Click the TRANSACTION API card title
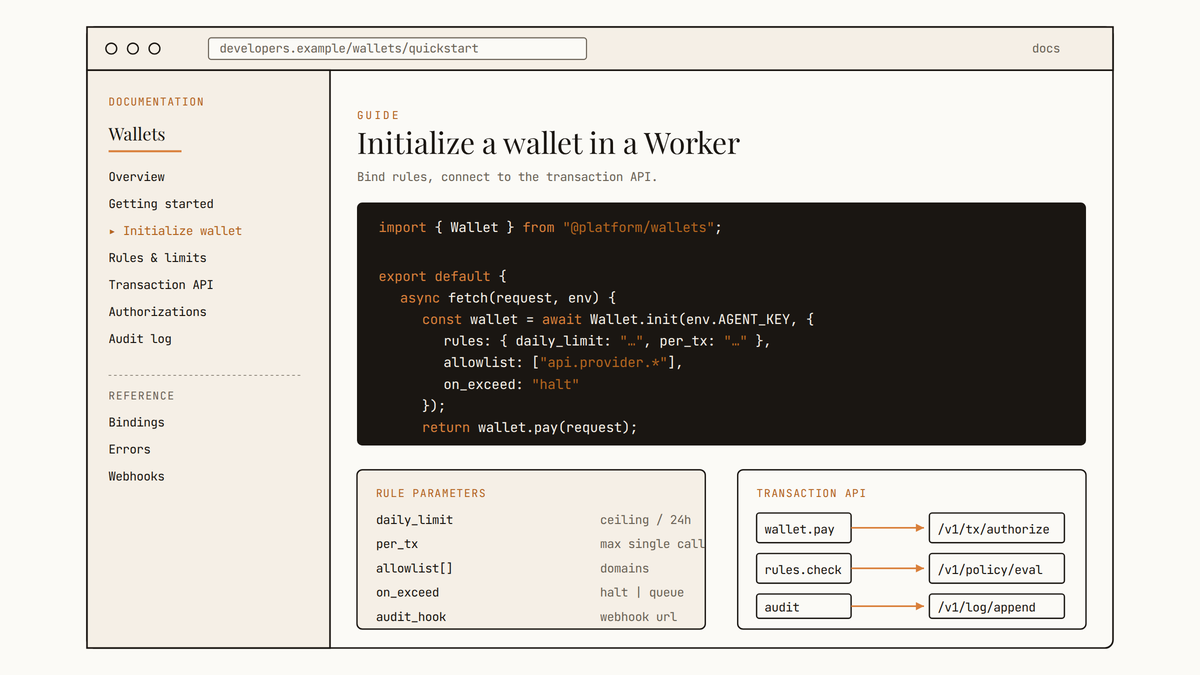This screenshot has height=675, width=1200. click(811, 494)
